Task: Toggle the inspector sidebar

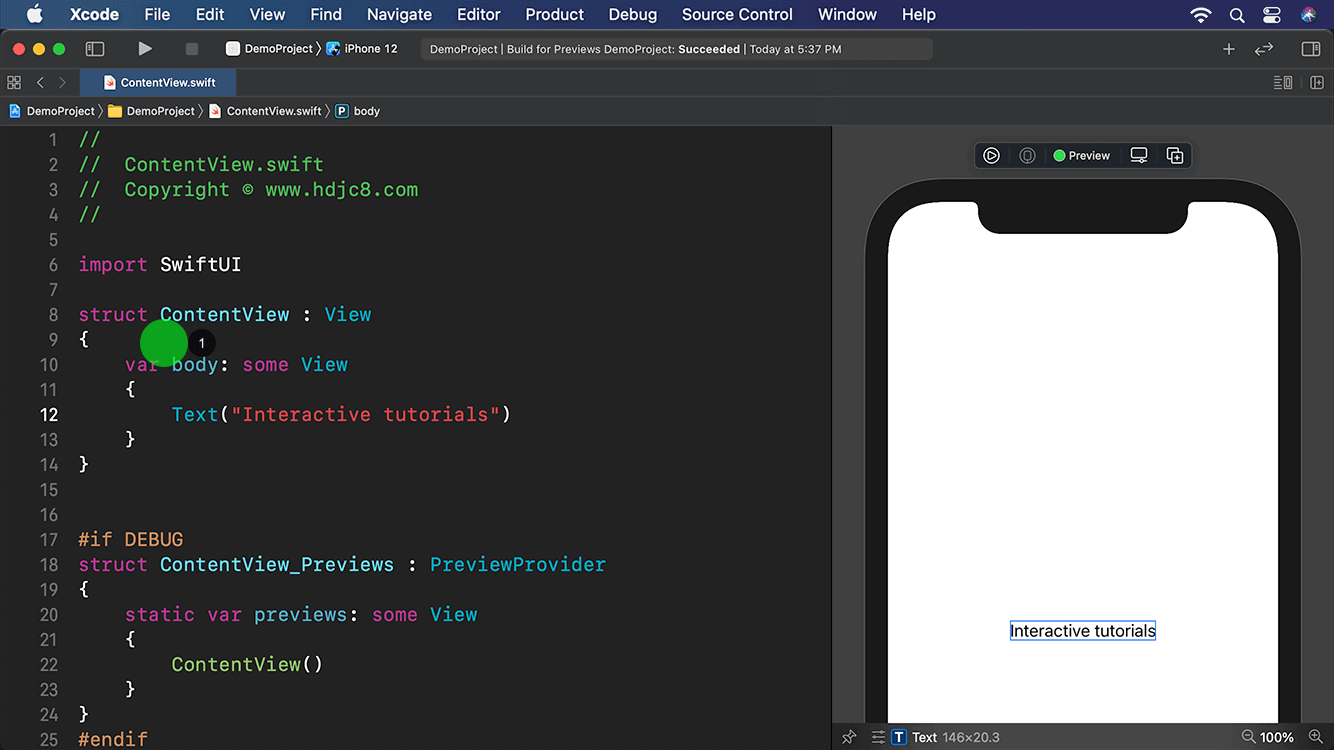Action: [1311, 49]
